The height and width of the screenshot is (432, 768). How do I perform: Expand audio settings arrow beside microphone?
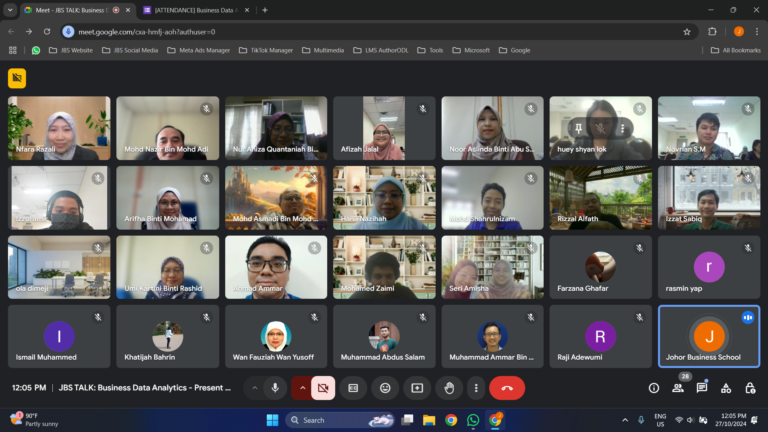point(254,387)
